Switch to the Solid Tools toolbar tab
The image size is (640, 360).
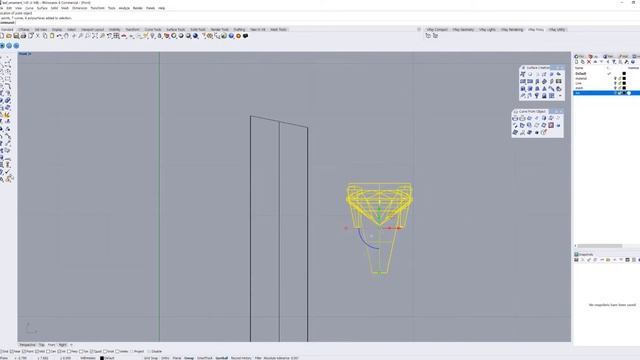click(x=198, y=29)
